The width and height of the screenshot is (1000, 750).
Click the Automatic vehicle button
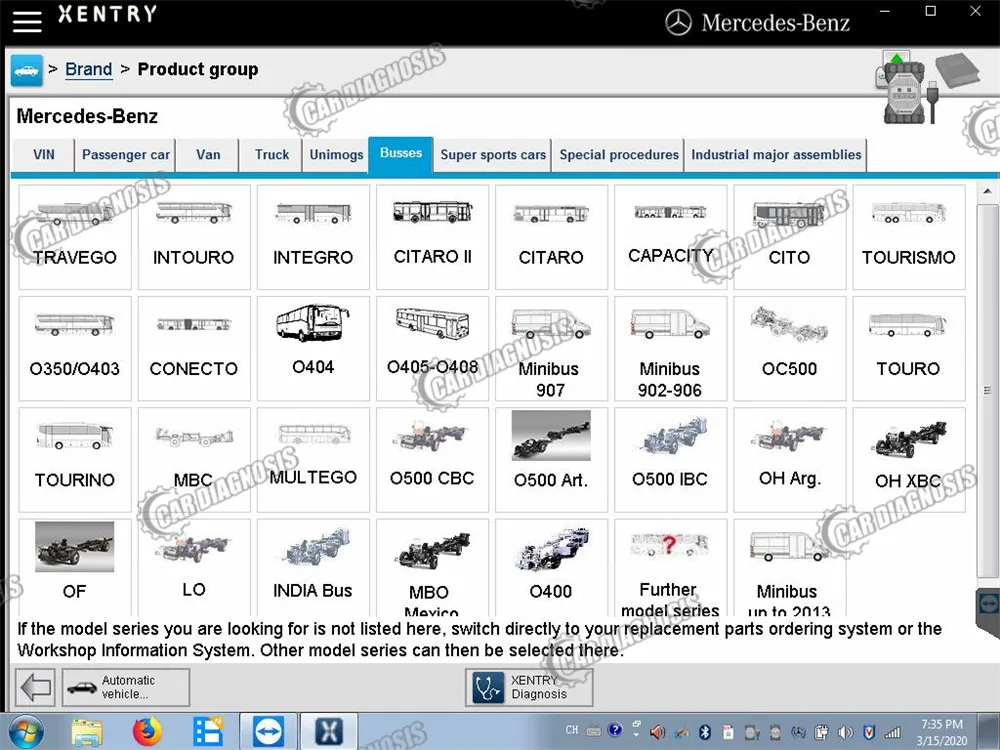pos(126,687)
